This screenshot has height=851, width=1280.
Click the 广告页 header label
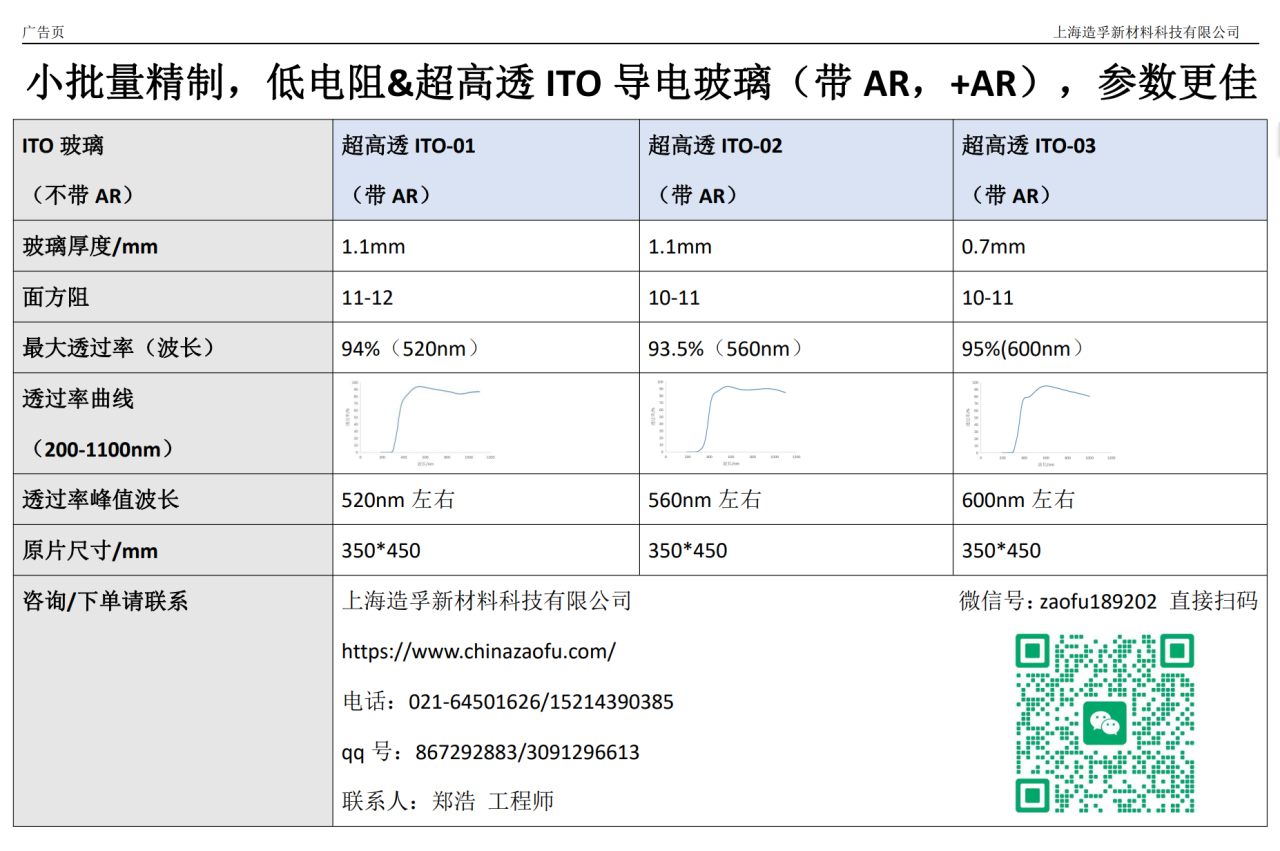[43, 32]
